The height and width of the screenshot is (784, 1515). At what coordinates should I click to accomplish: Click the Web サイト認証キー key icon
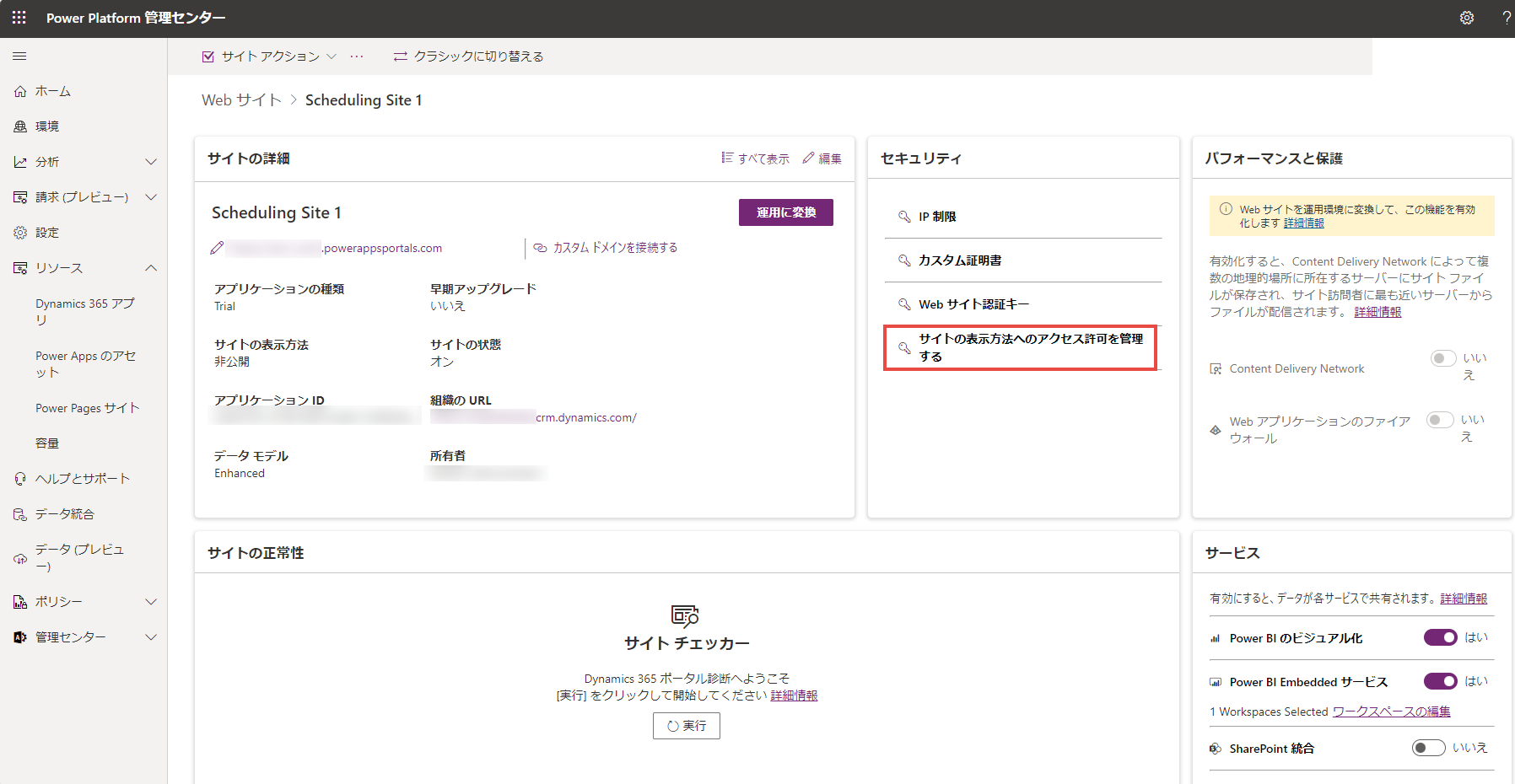click(x=904, y=304)
